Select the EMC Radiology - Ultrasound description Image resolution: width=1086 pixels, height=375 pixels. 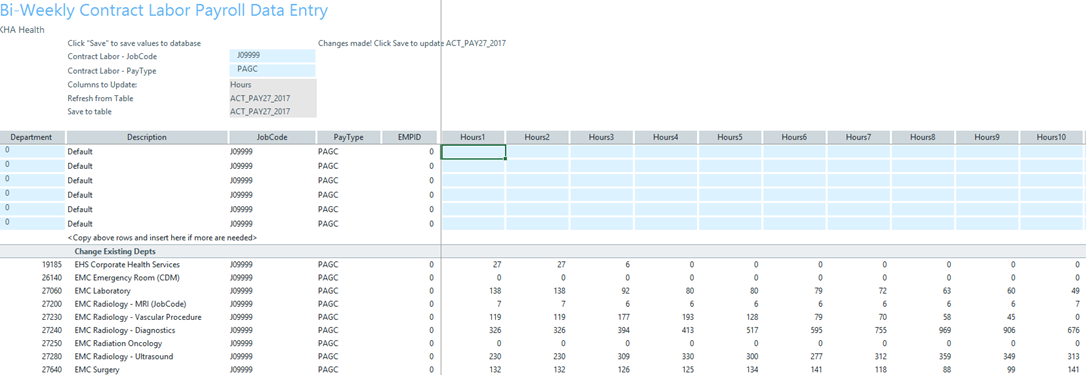[124, 357]
